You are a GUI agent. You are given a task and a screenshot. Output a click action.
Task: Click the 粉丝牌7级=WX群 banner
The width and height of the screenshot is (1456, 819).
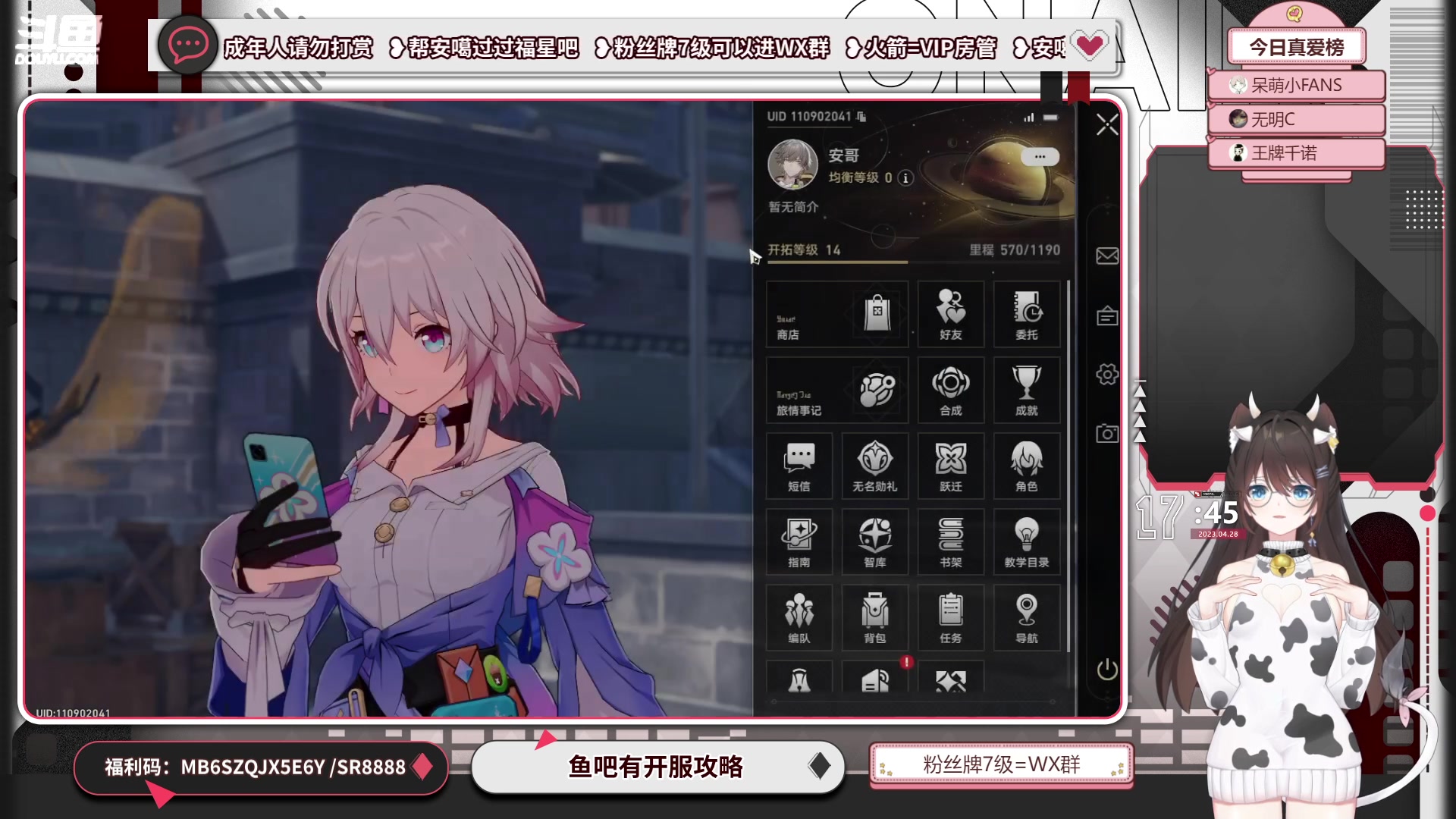click(1001, 764)
